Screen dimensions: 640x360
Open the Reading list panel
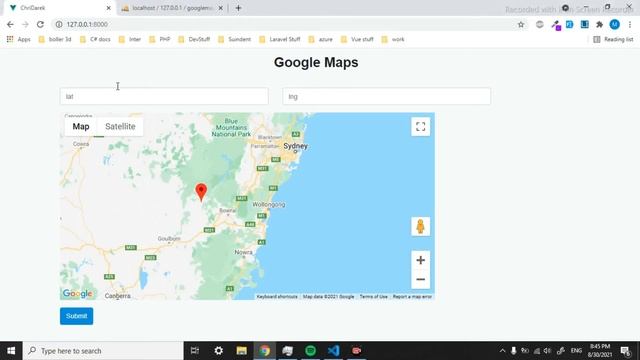(613, 39)
